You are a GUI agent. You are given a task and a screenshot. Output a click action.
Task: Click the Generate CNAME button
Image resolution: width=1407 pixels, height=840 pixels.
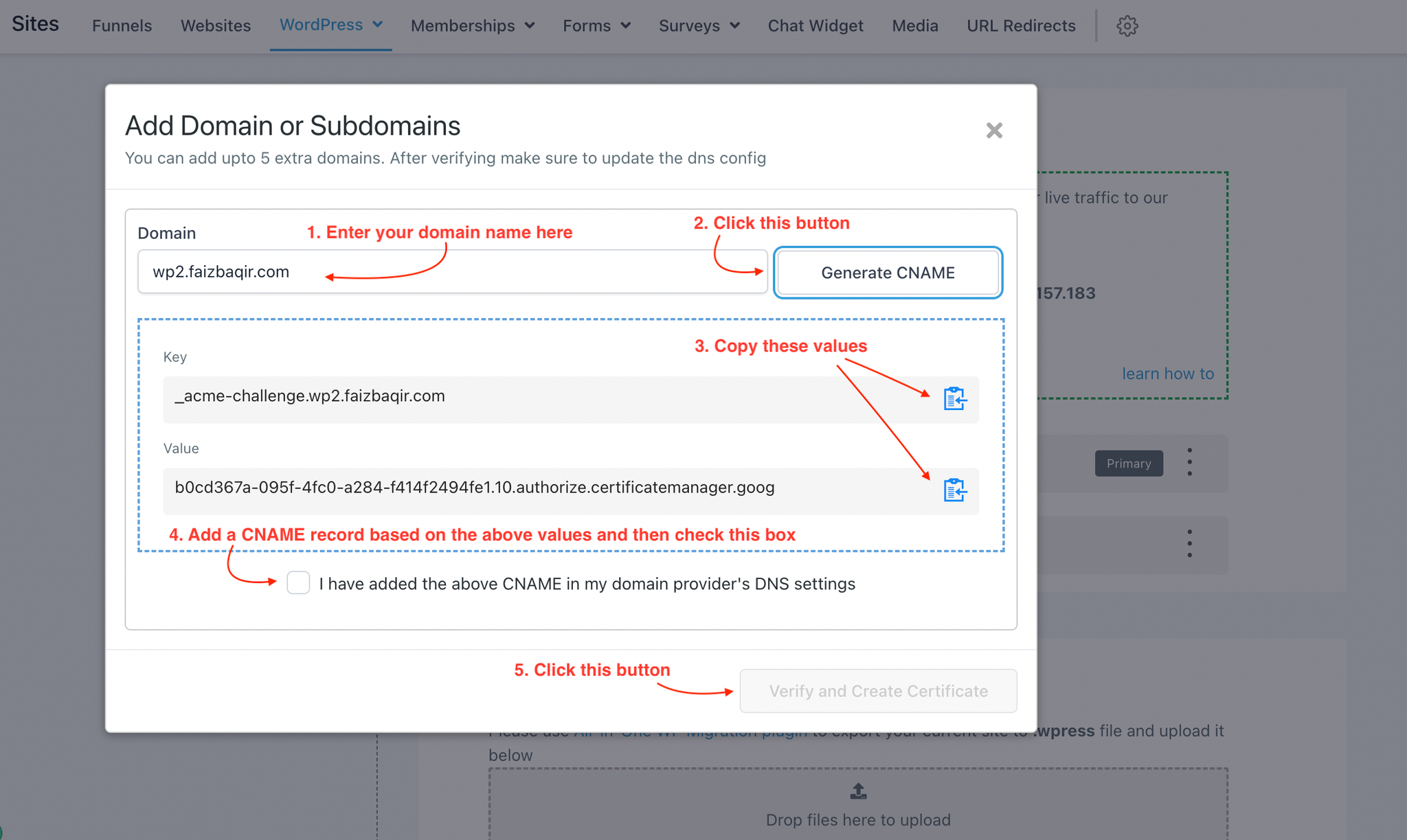click(888, 273)
